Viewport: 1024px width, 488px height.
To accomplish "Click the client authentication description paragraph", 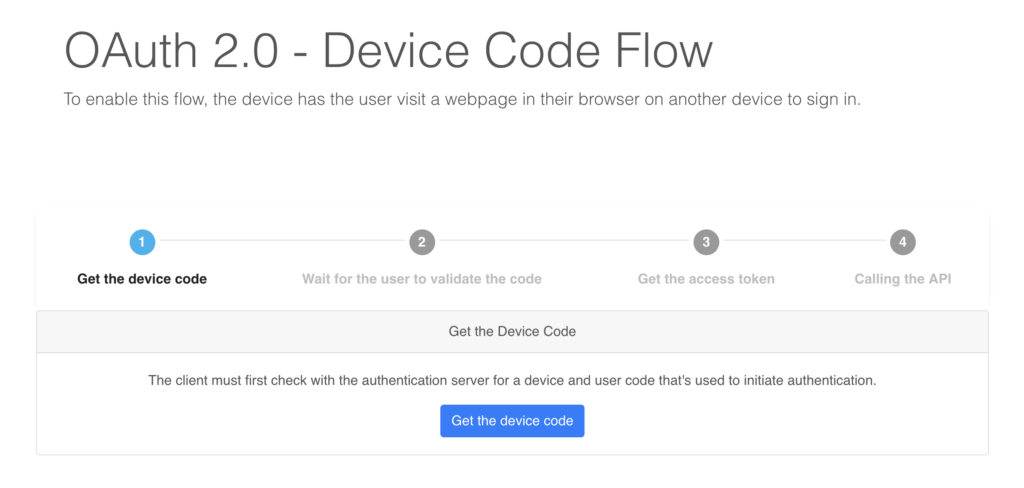I will point(512,380).
